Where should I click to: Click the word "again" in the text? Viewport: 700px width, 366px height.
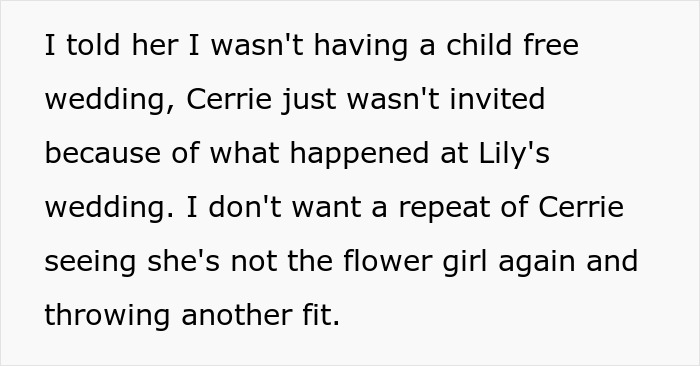point(536,263)
